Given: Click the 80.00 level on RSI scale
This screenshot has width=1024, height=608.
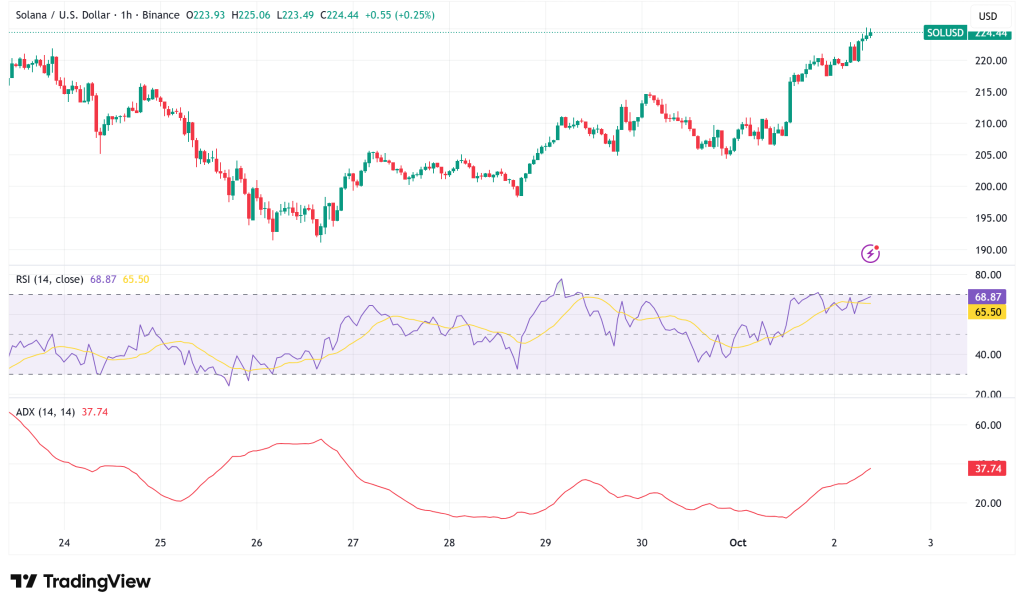Looking at the screenshot, I should (988, 275).
